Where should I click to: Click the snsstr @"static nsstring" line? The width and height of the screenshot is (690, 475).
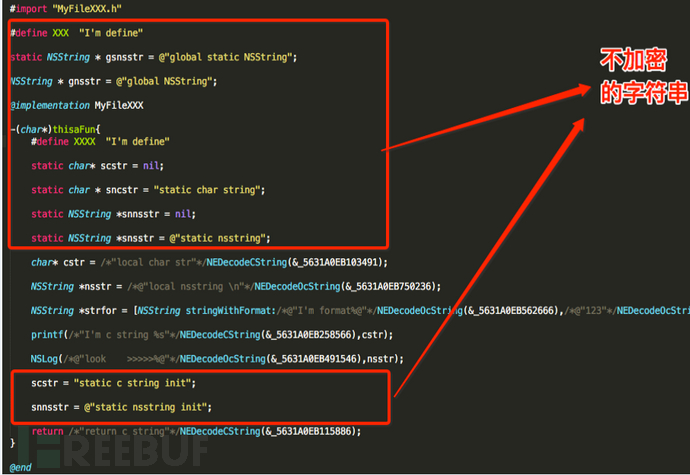coord(150,239)
